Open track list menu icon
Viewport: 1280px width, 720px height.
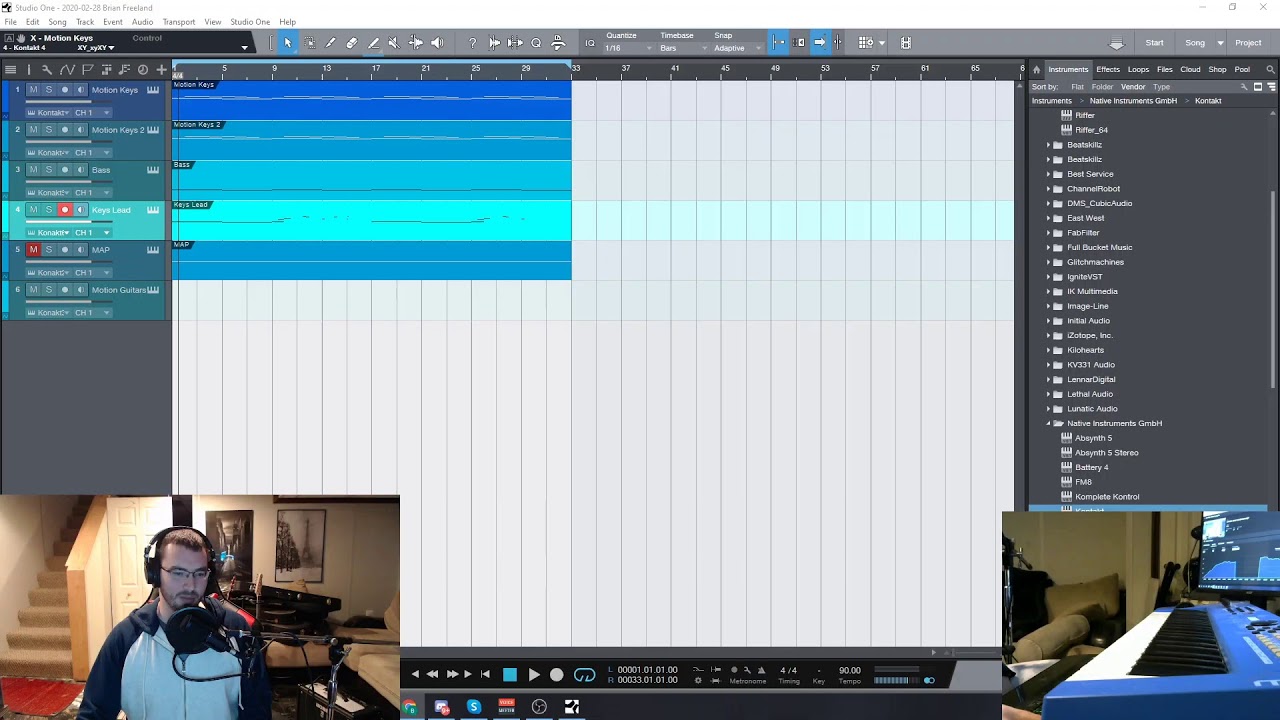[11, 69]
